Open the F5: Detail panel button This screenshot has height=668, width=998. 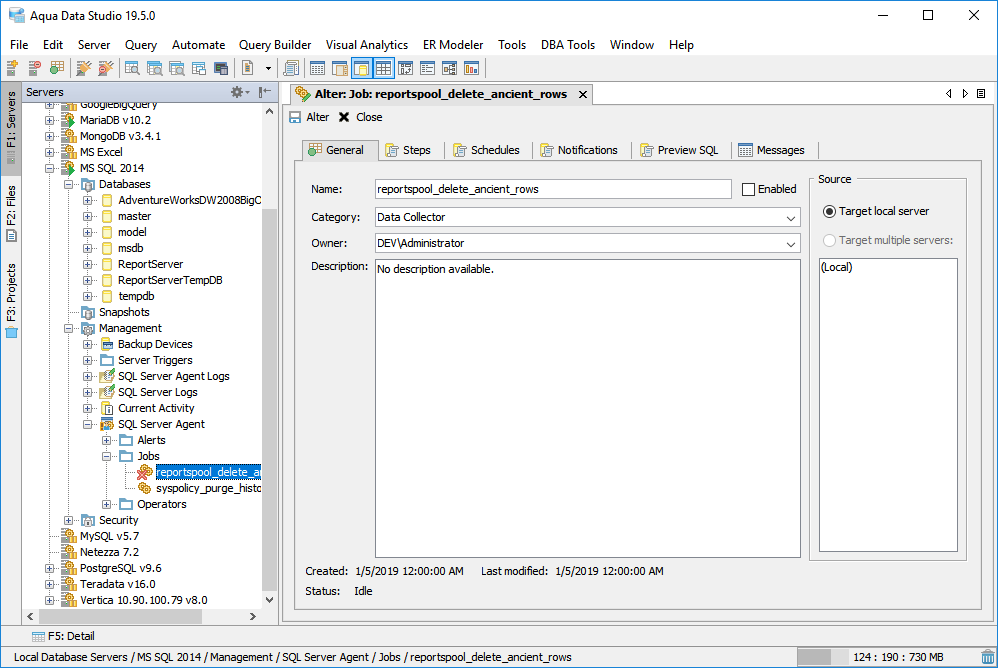pyautogui.click(x=64, y=636)
